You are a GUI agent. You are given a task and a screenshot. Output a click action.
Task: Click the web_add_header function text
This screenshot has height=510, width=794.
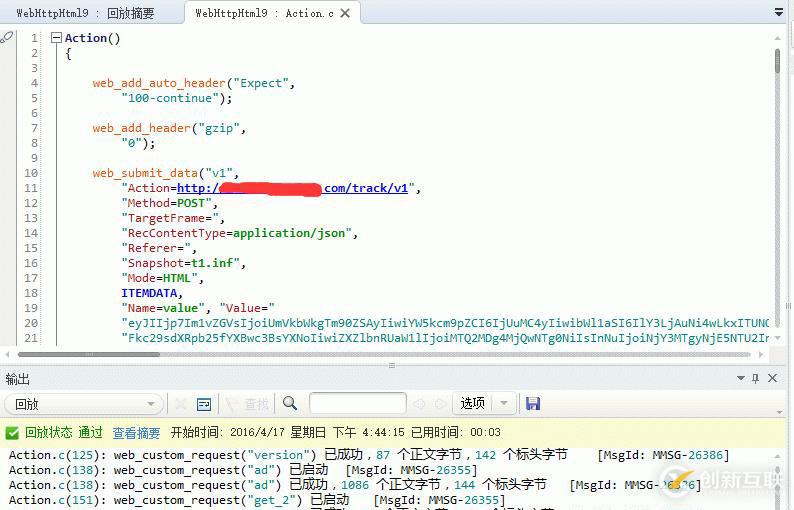point(141,128)
